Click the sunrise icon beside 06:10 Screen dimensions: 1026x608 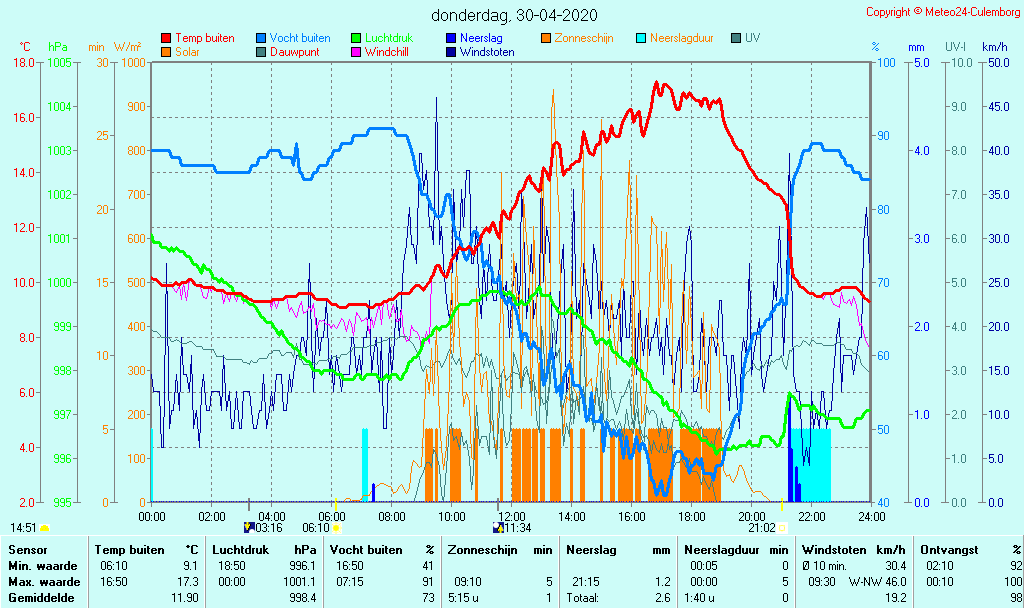tap(336, 527)
